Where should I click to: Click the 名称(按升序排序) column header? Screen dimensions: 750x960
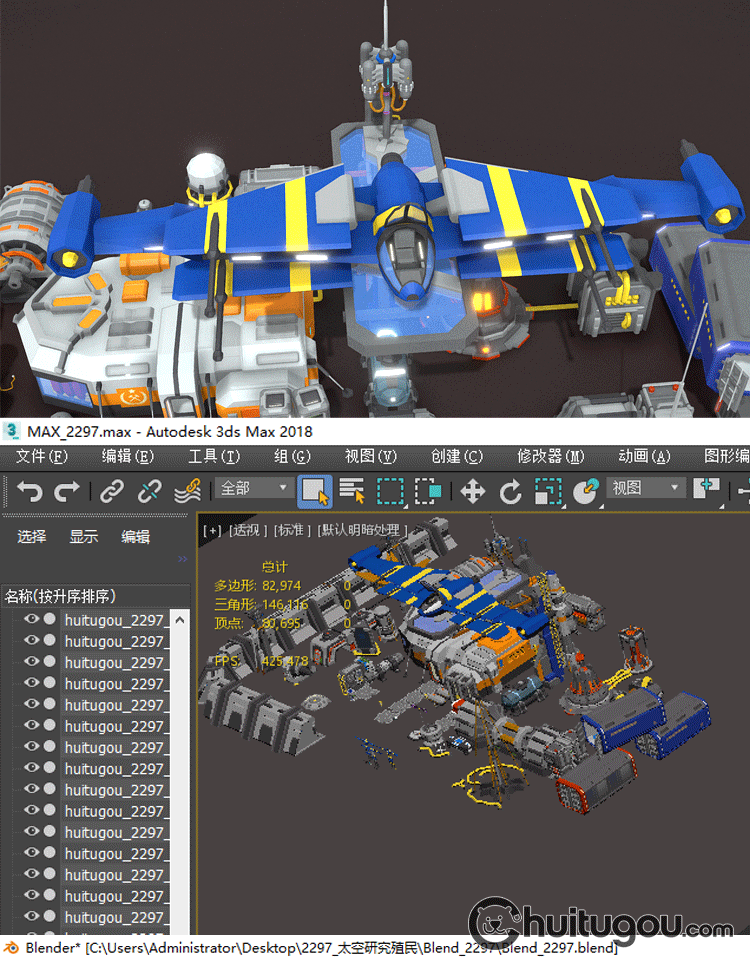pos(60,596)
